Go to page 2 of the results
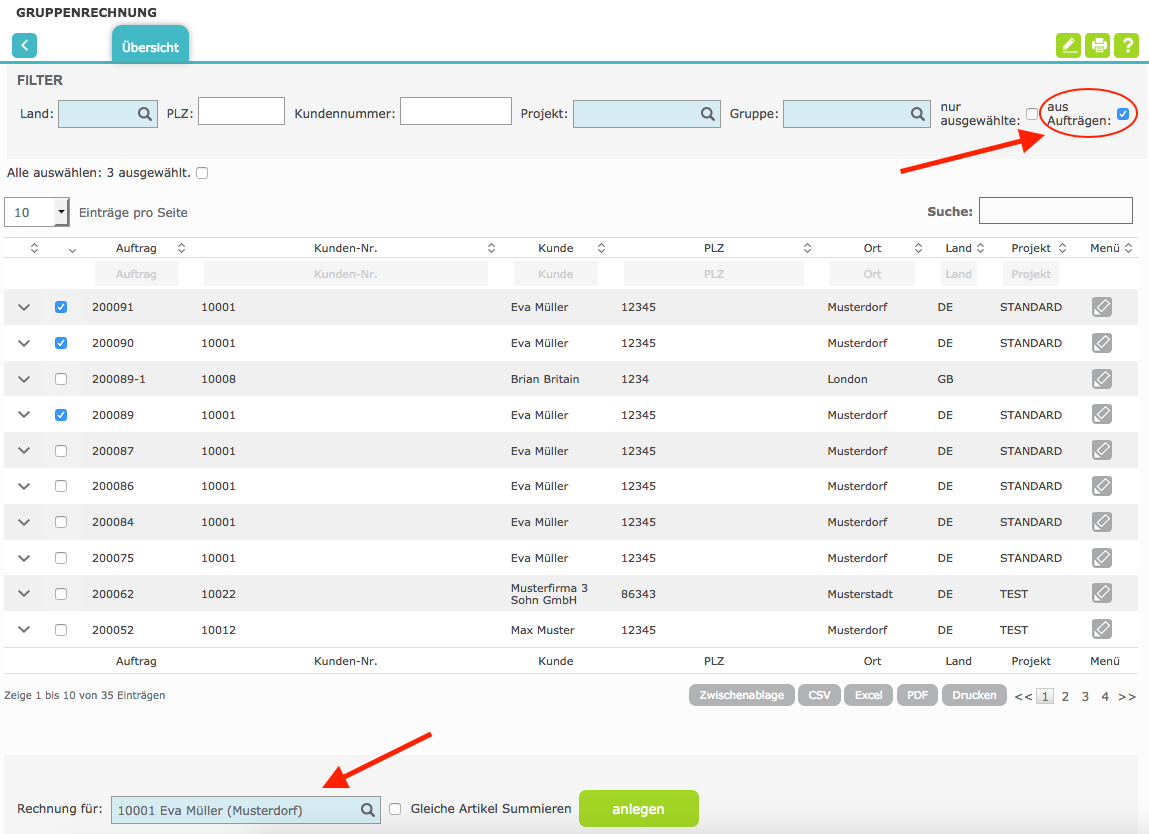 tap(1065, 696)
